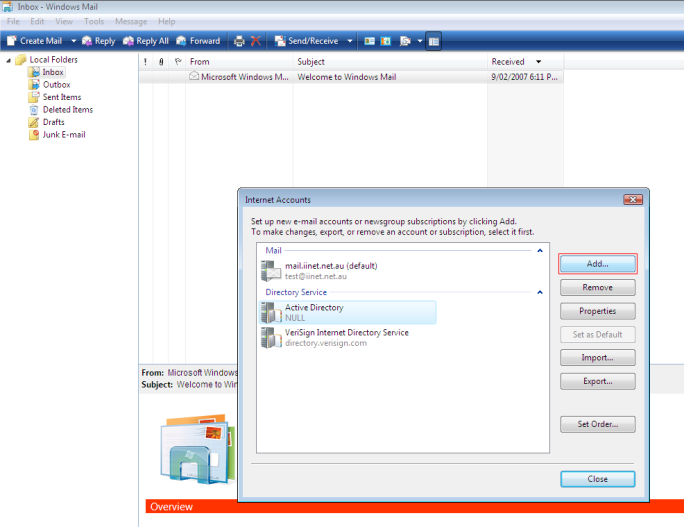Image resolution: width=684 pixels, height=527 pixels.
Task: Click the Remove button
Action: point(598,287)
